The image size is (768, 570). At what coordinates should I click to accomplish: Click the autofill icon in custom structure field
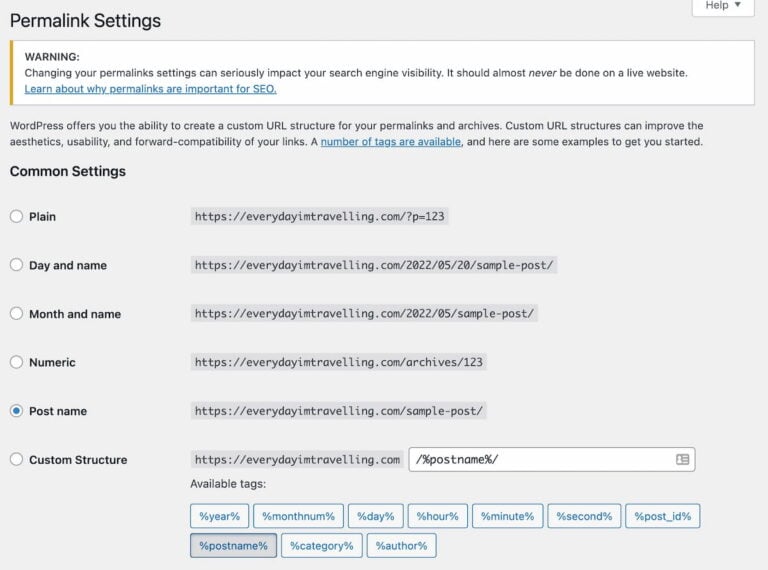click(x=682, y=459)
